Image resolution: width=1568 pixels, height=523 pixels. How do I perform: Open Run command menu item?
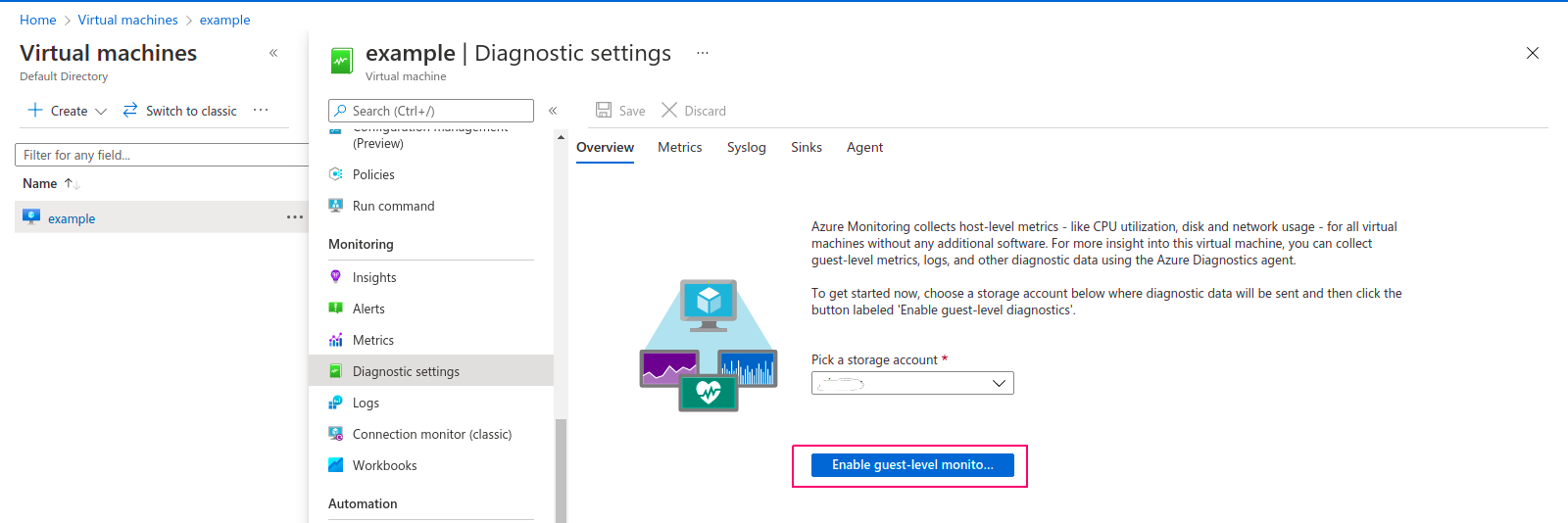(393, 206)
